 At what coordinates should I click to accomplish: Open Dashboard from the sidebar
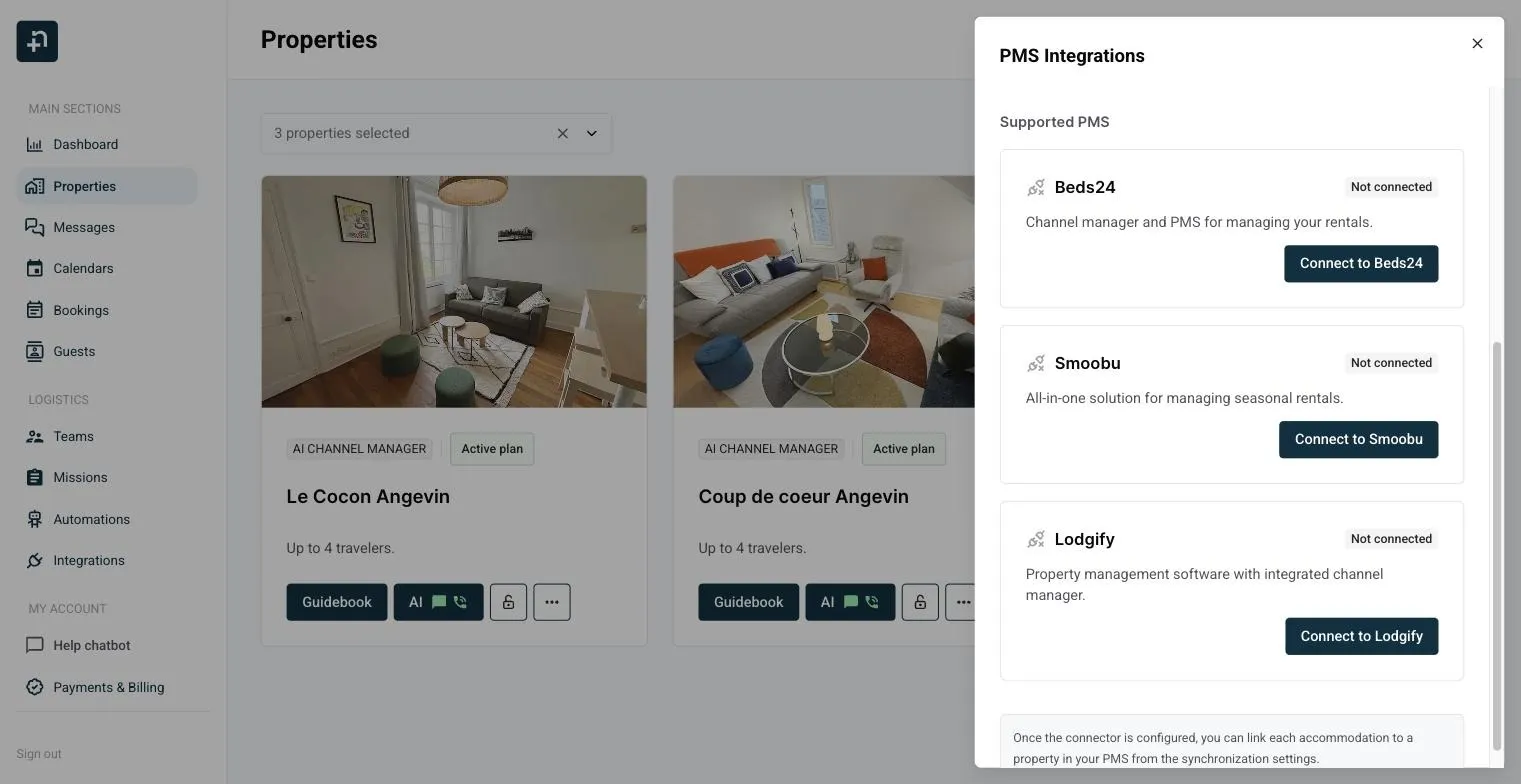click(x=106, y=144)
